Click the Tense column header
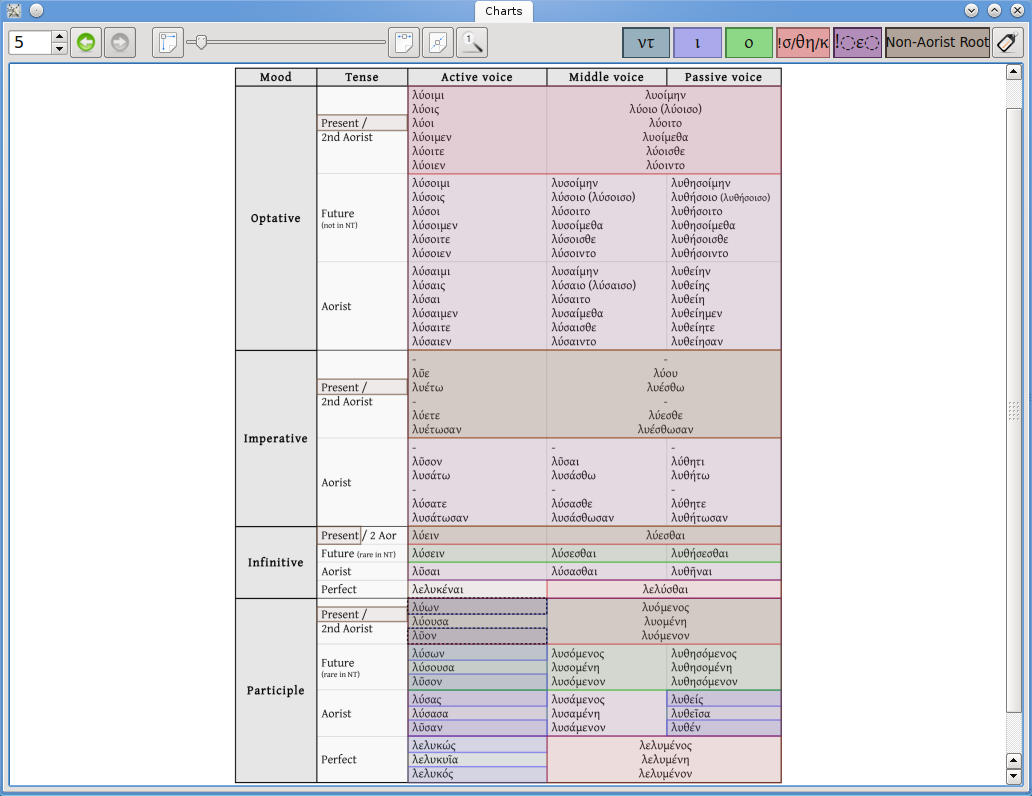This screenshot has height=796, width=1032. pyautogui.click(x=362, y=77)
